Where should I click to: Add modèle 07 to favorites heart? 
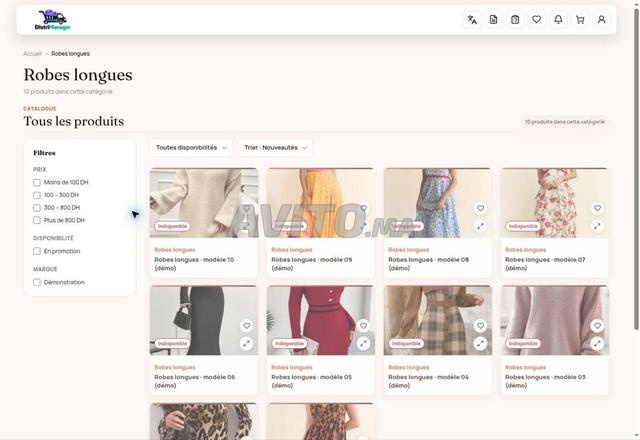point(597,208)
